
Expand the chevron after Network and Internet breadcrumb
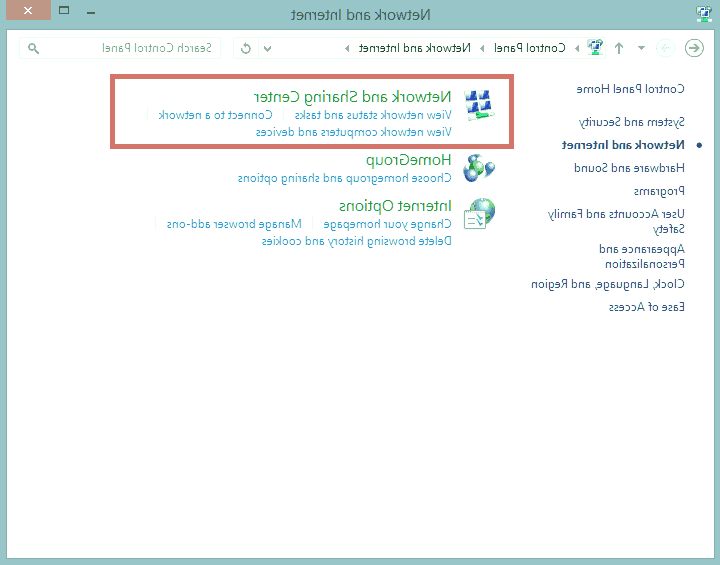(x=347, y=48)
